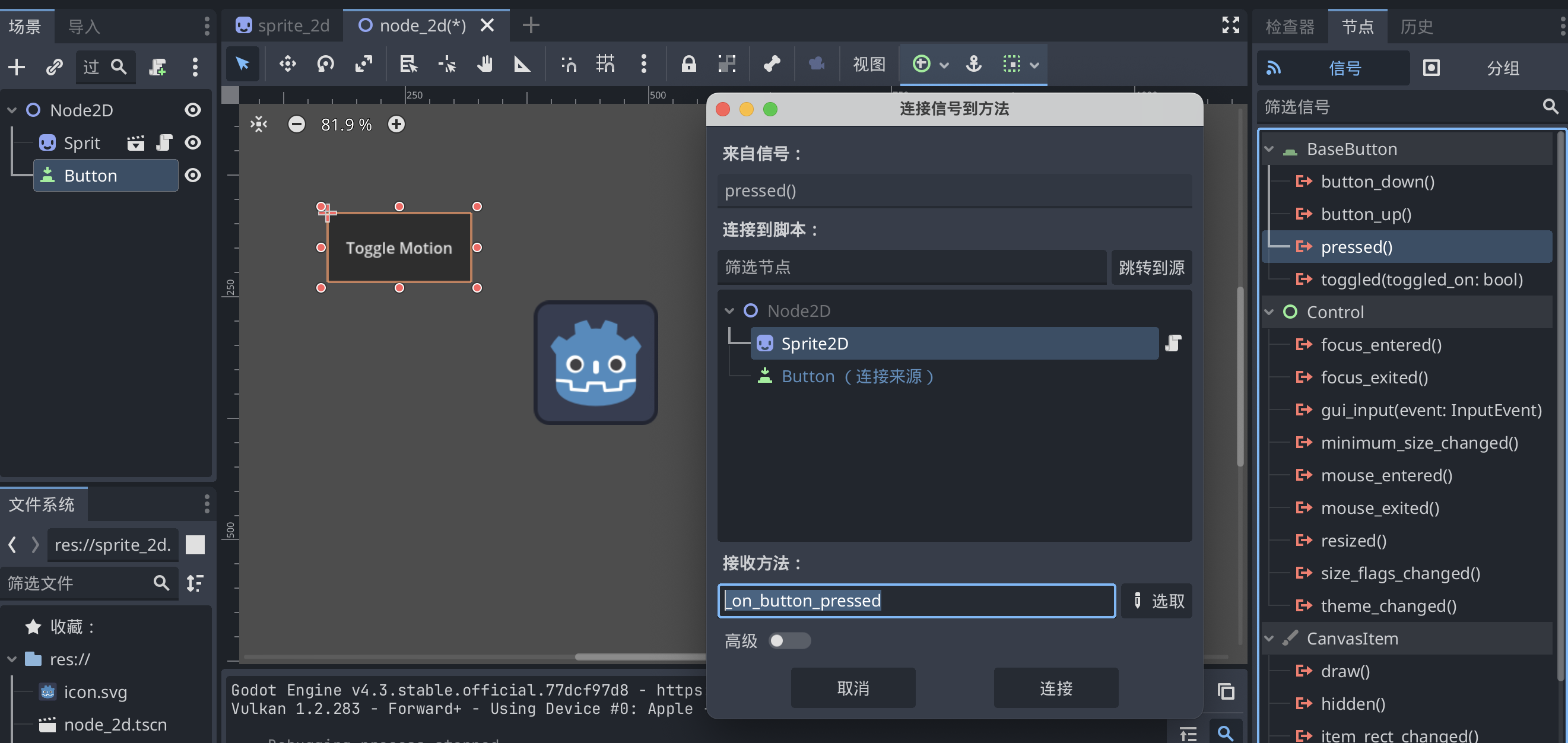The image size is (1568, 743).
Task: Activate the Move mode tool
Action: (287, 64)
